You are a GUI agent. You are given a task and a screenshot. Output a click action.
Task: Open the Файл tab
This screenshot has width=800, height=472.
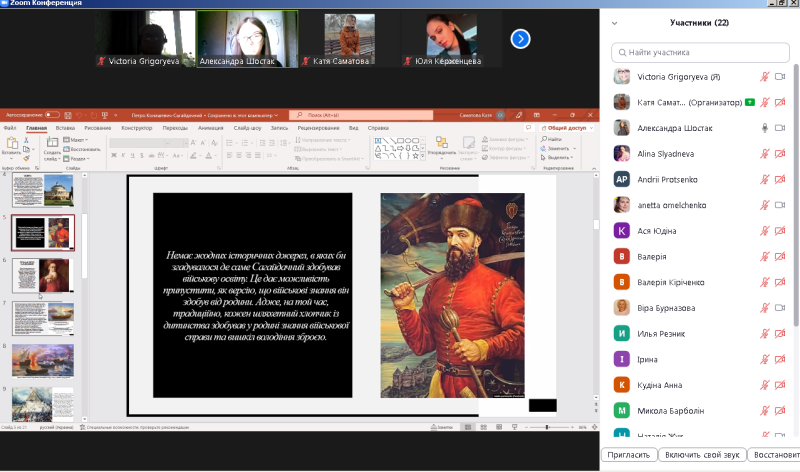[x=10, y=128]
